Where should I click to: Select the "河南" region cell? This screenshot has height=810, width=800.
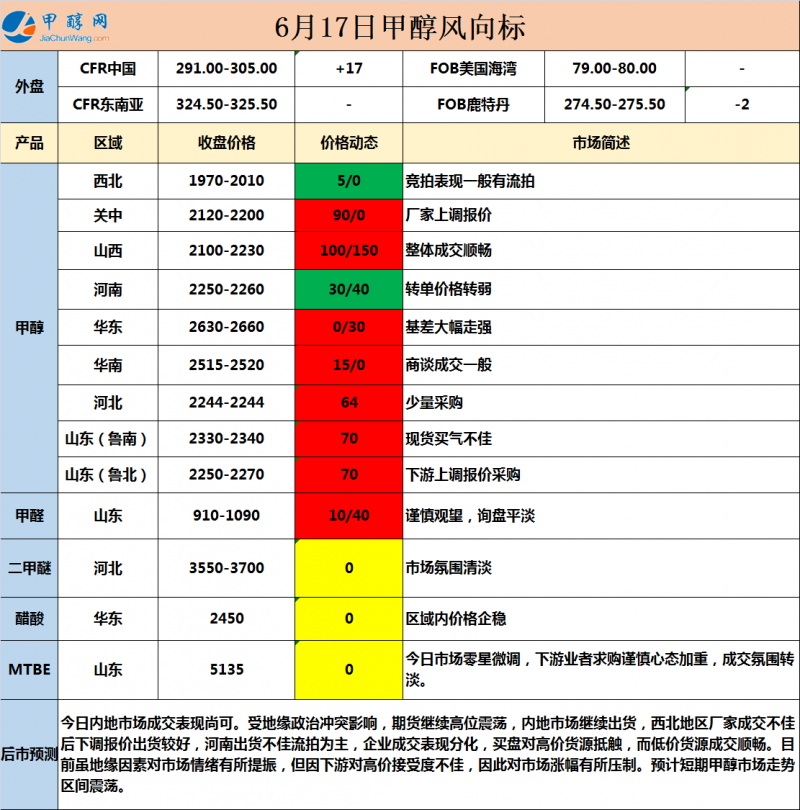[108, 290]
